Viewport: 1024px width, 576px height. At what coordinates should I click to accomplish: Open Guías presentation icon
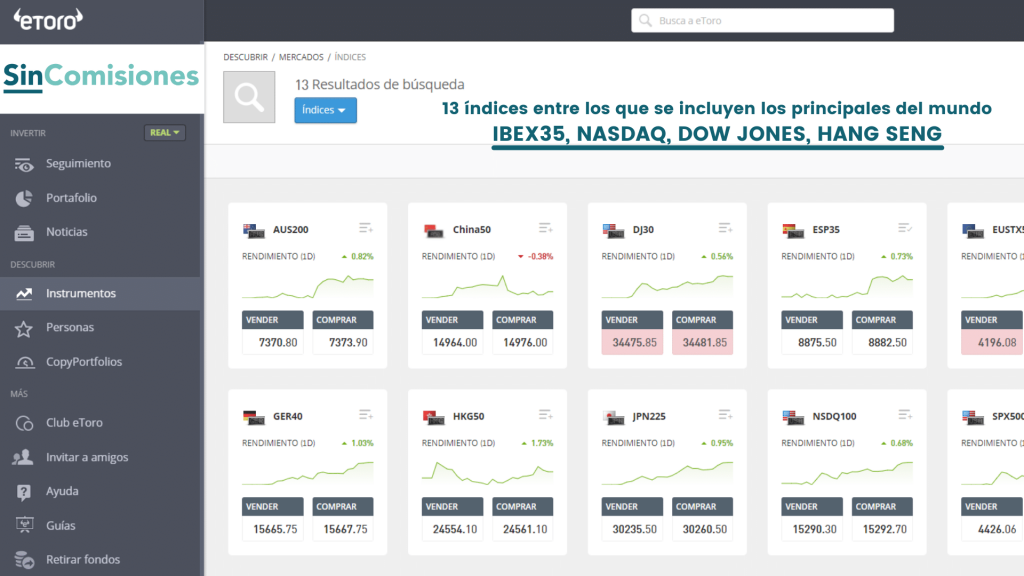(x=24, y=526)
